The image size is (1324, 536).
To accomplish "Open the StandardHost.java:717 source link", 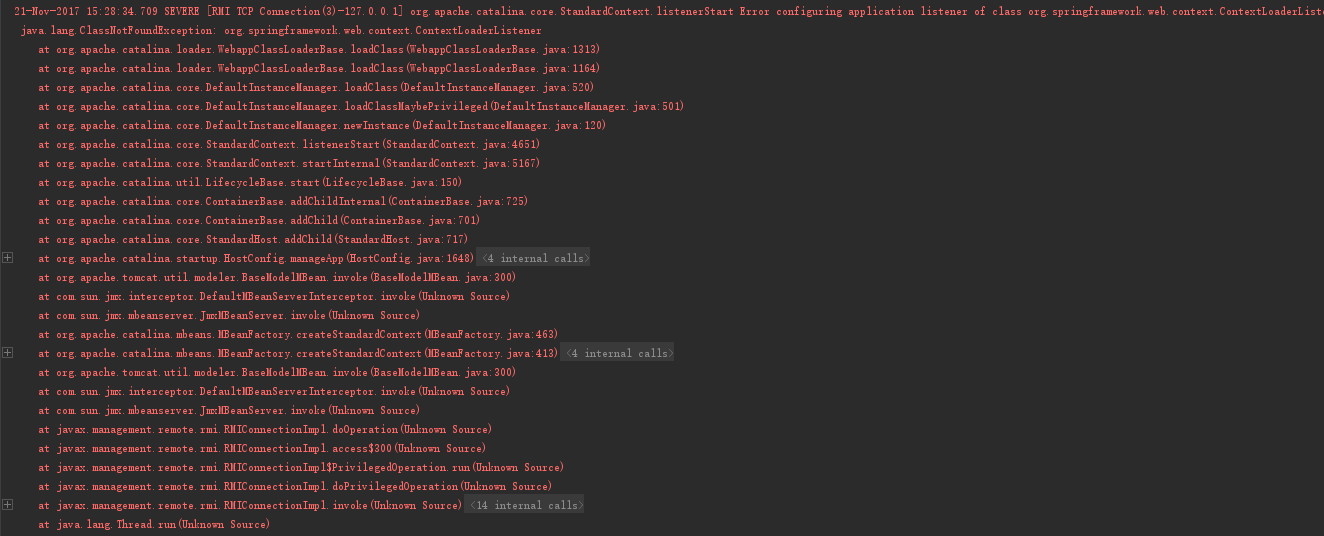I will click(x=401, y=239).
